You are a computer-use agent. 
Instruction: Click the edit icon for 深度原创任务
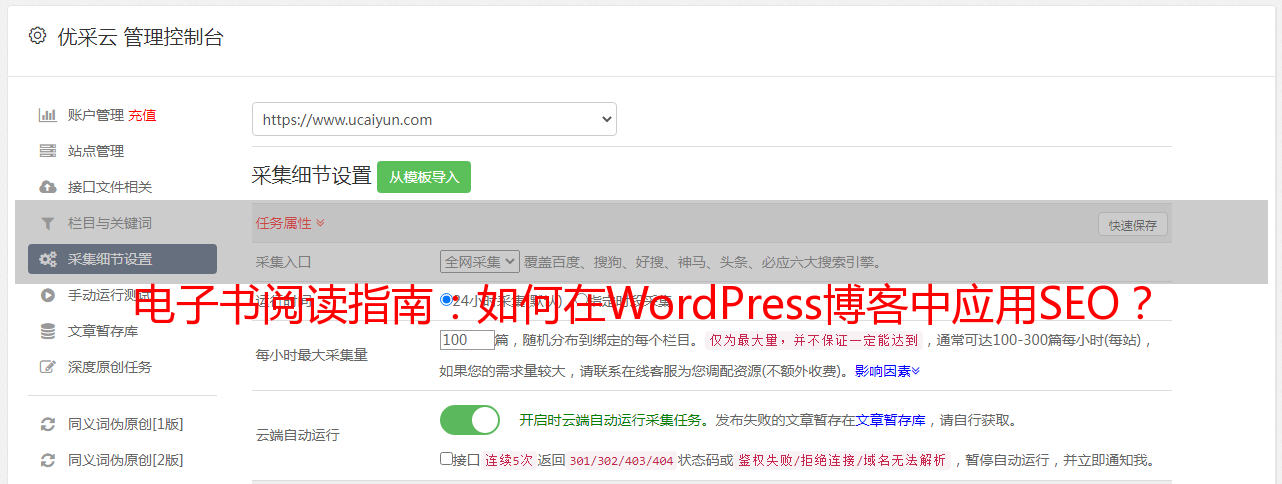point(47,367)
